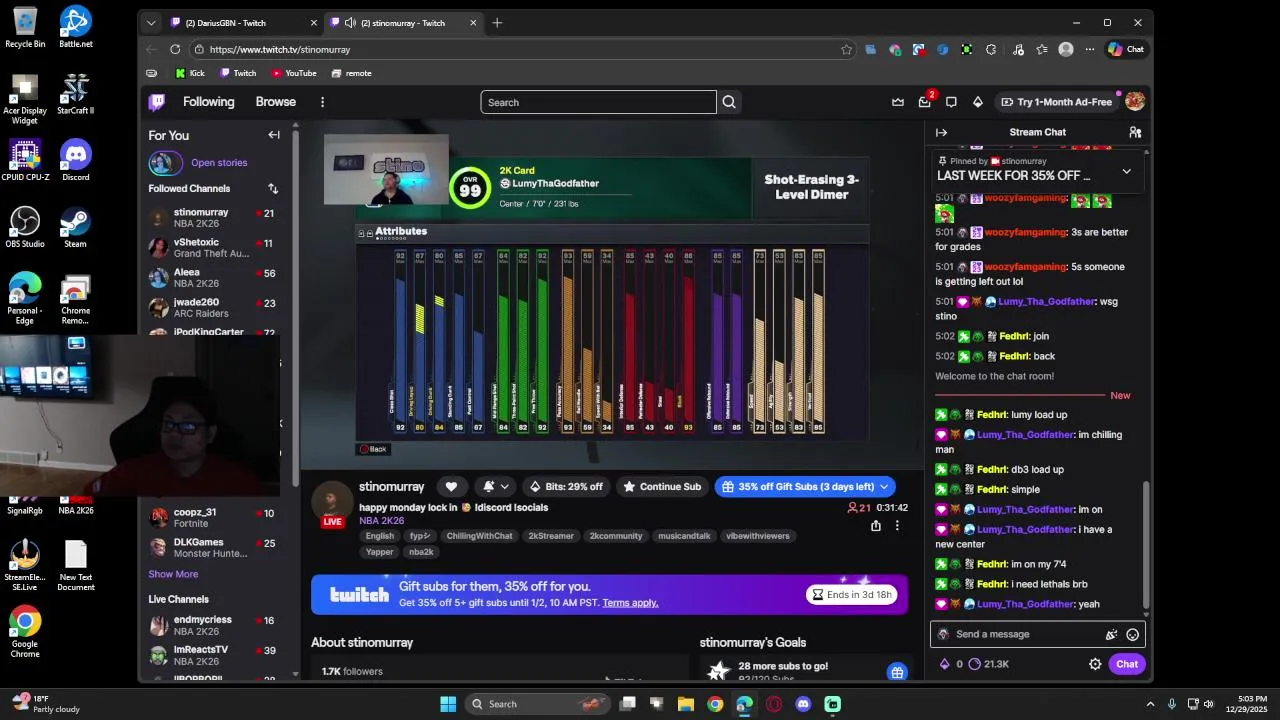Open the browser tab search dropdown arrow
The width and height of the screenshot is (1280, 720).
[151, 23]
